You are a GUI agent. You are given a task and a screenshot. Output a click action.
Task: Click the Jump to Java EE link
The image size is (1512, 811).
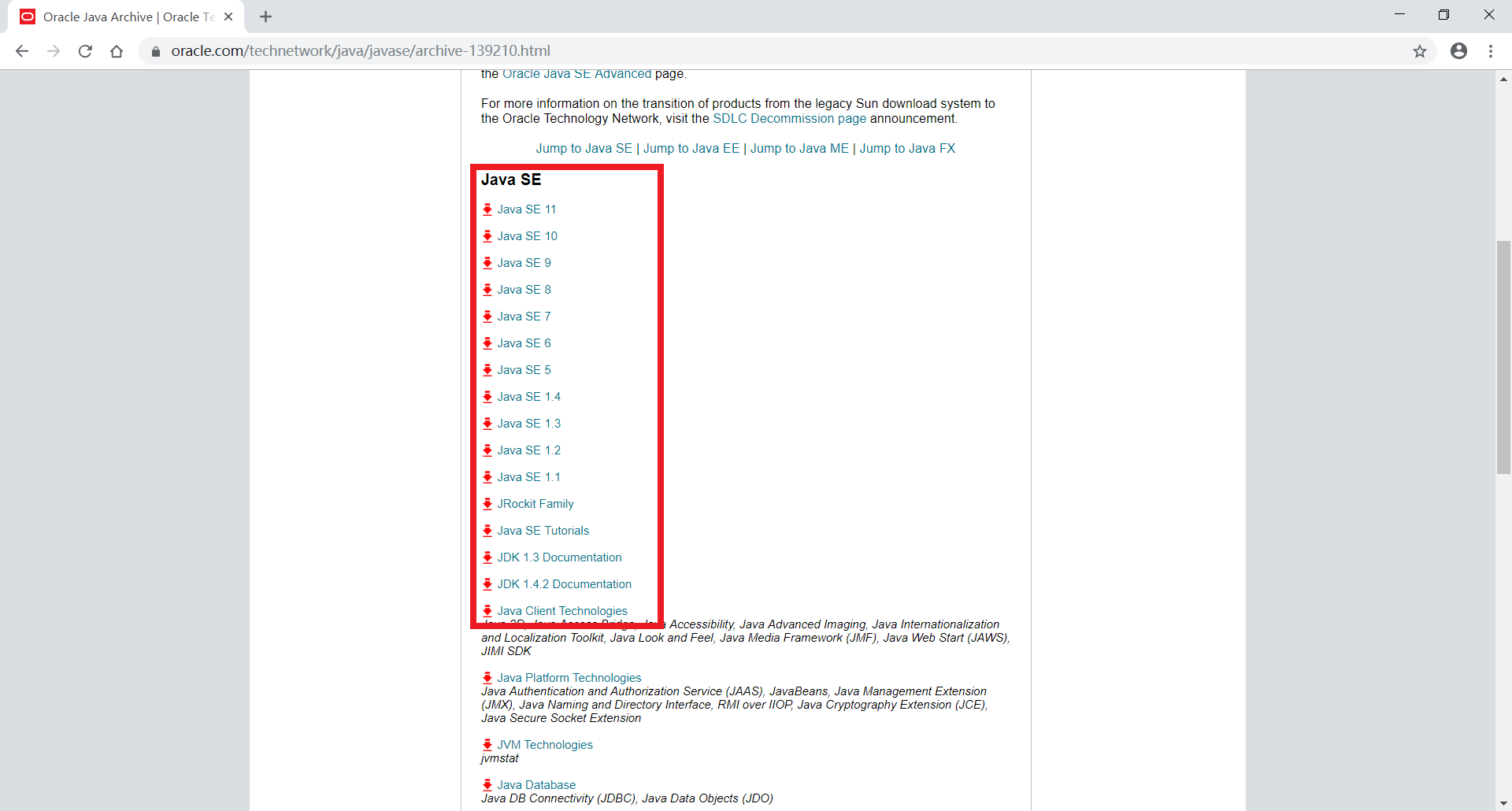[690, 148]
